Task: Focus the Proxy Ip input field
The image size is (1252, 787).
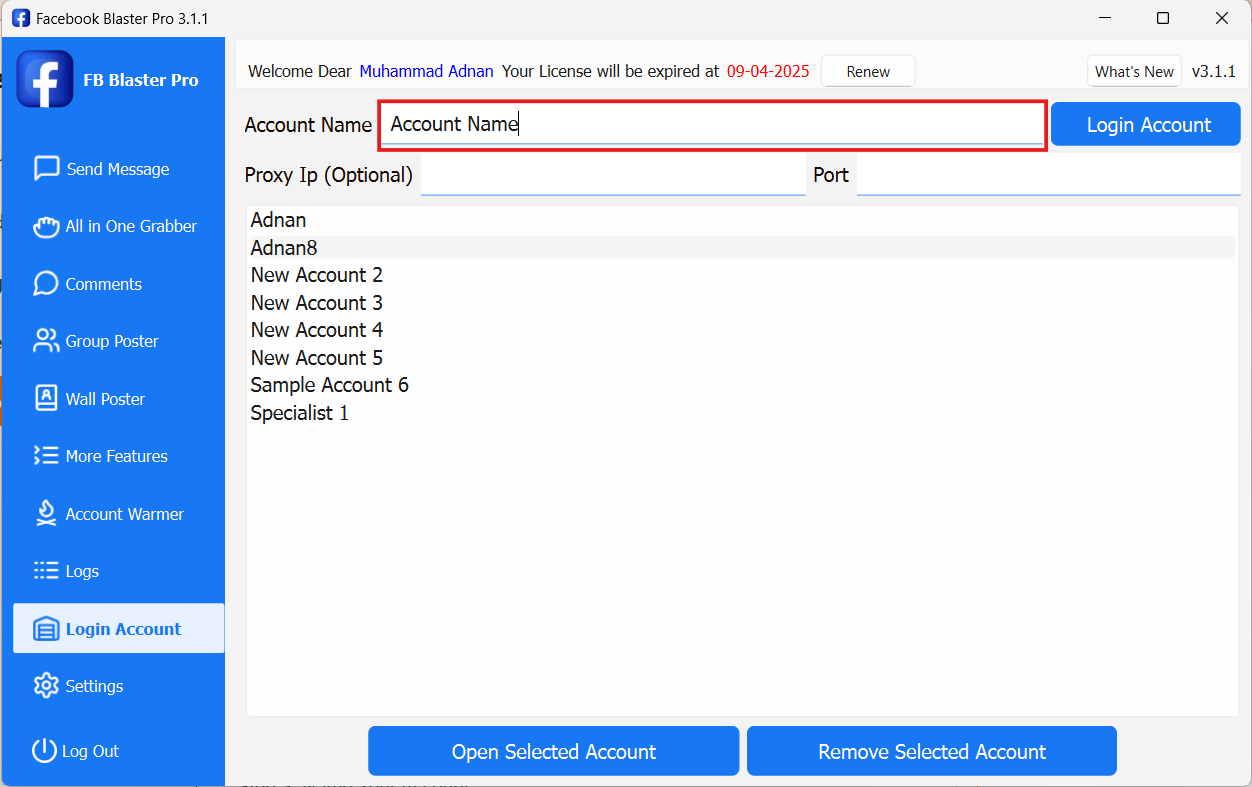Action: [612, 175]
